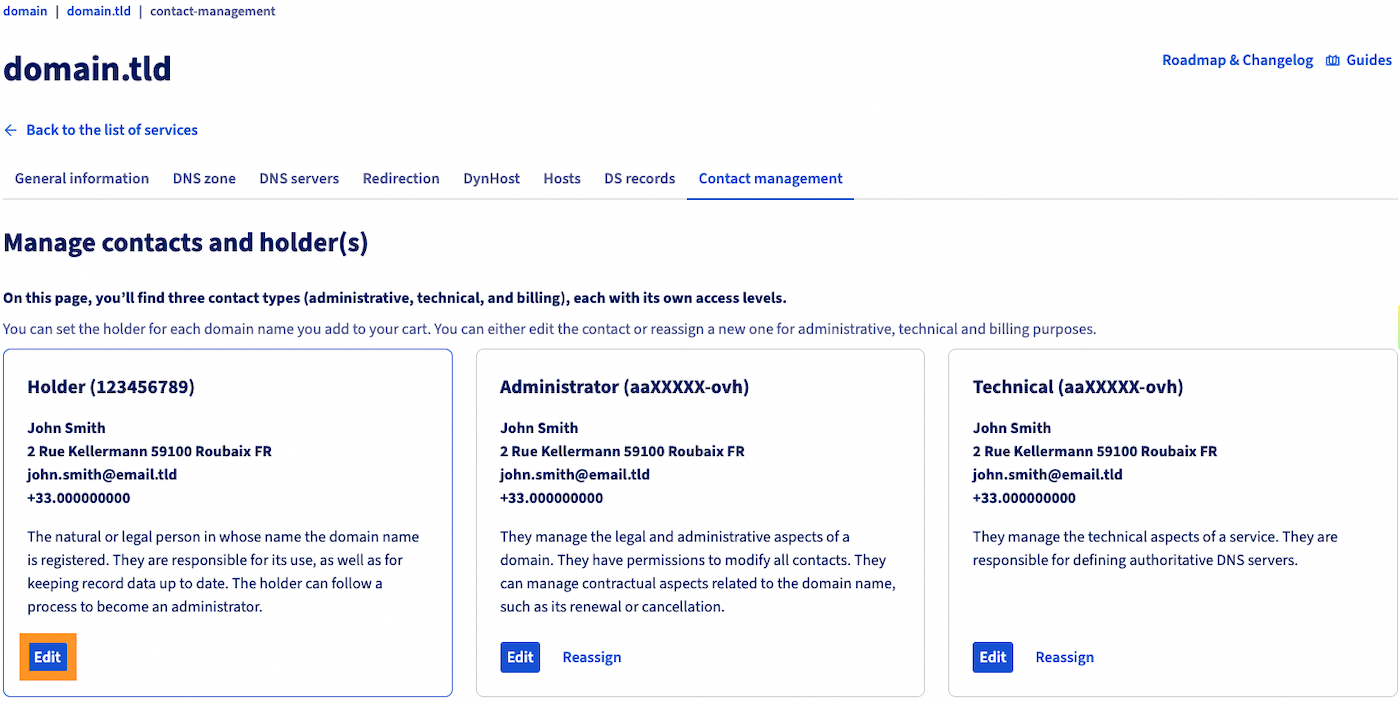This screenshot has width=1400, height=703.
Task: Select the DS records tab
Action: click(x=639, y=178)
